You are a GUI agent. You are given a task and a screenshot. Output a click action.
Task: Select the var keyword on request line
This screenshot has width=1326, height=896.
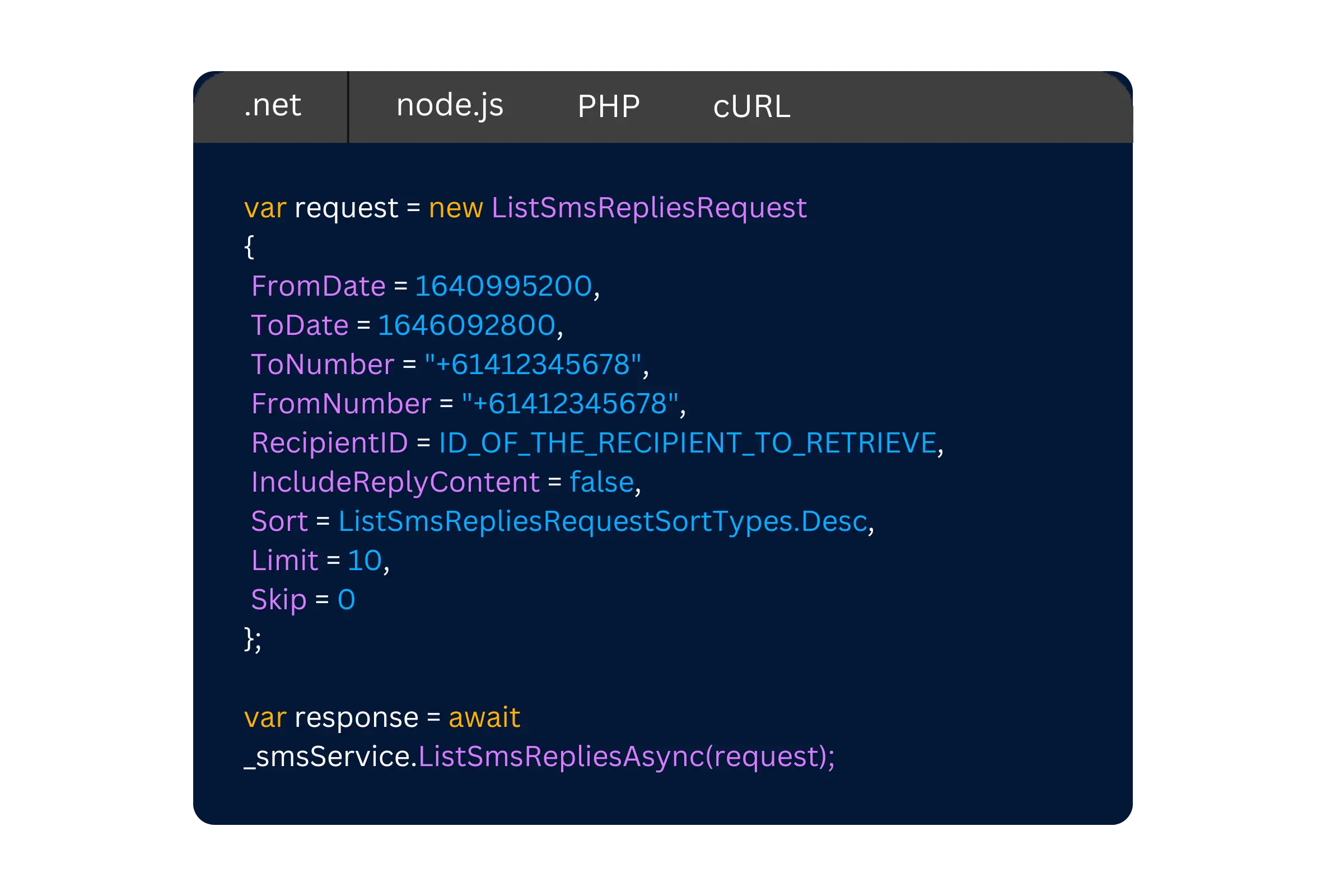265,207
